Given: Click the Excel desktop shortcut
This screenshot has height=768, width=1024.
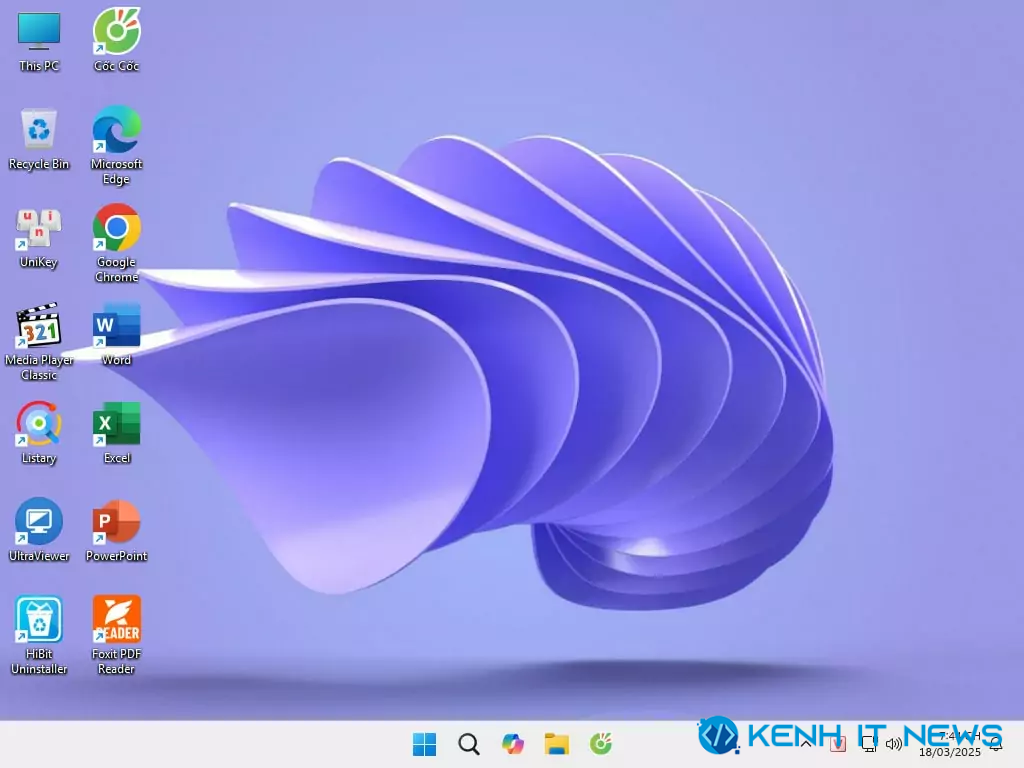Looking at the screenshot, I should coord(116,433).
